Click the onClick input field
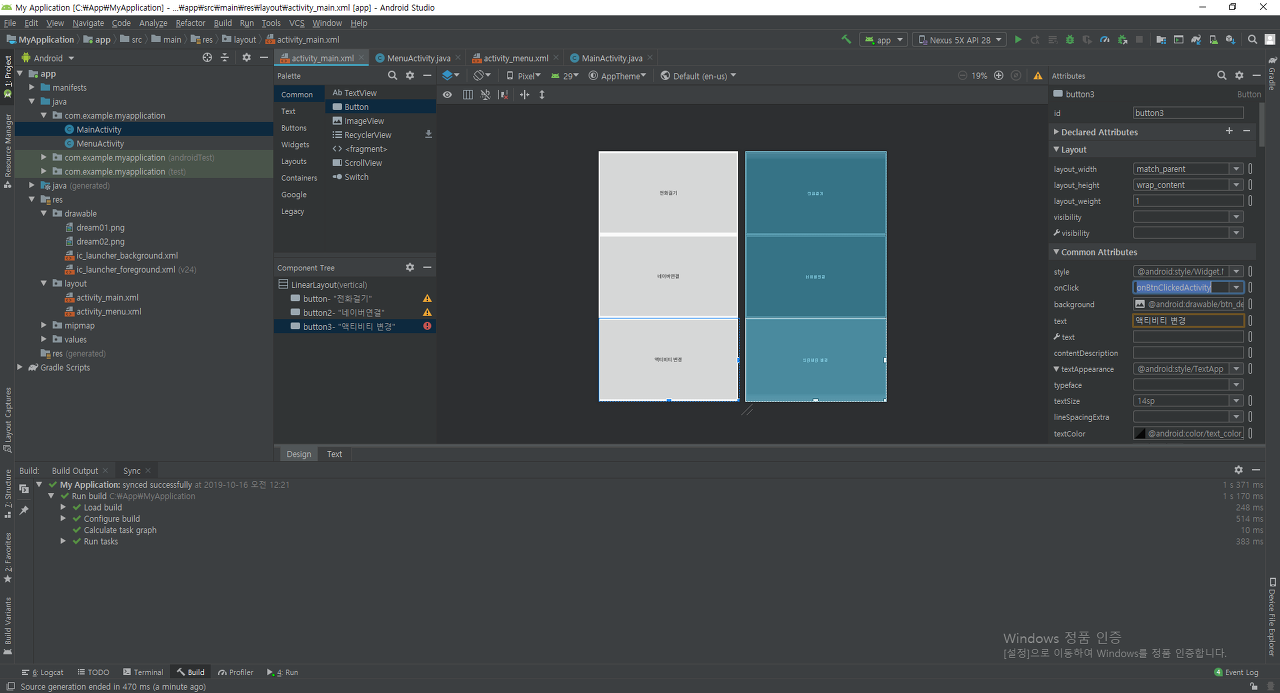This screenshot has height=693, width=1280. coord(1182,287)
